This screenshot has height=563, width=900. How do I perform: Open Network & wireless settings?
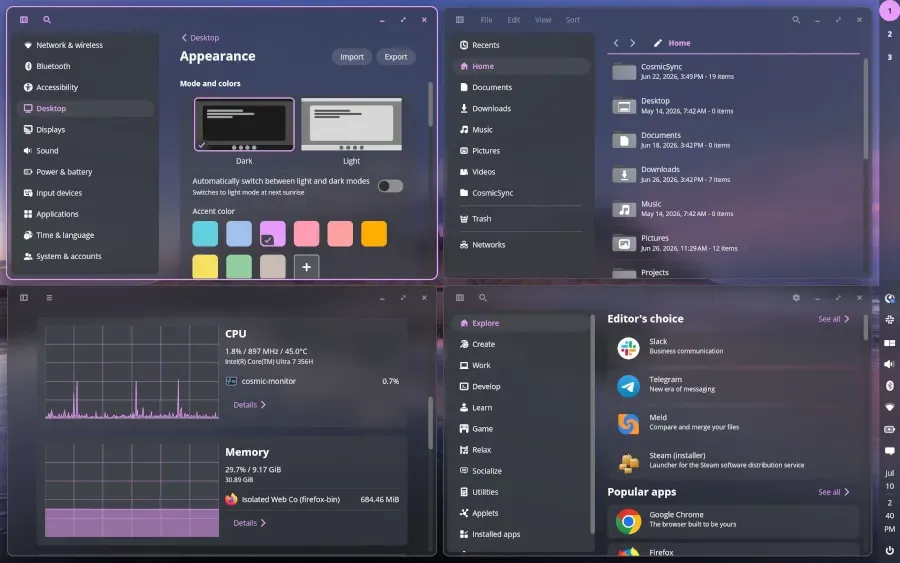tap(86, 45)
